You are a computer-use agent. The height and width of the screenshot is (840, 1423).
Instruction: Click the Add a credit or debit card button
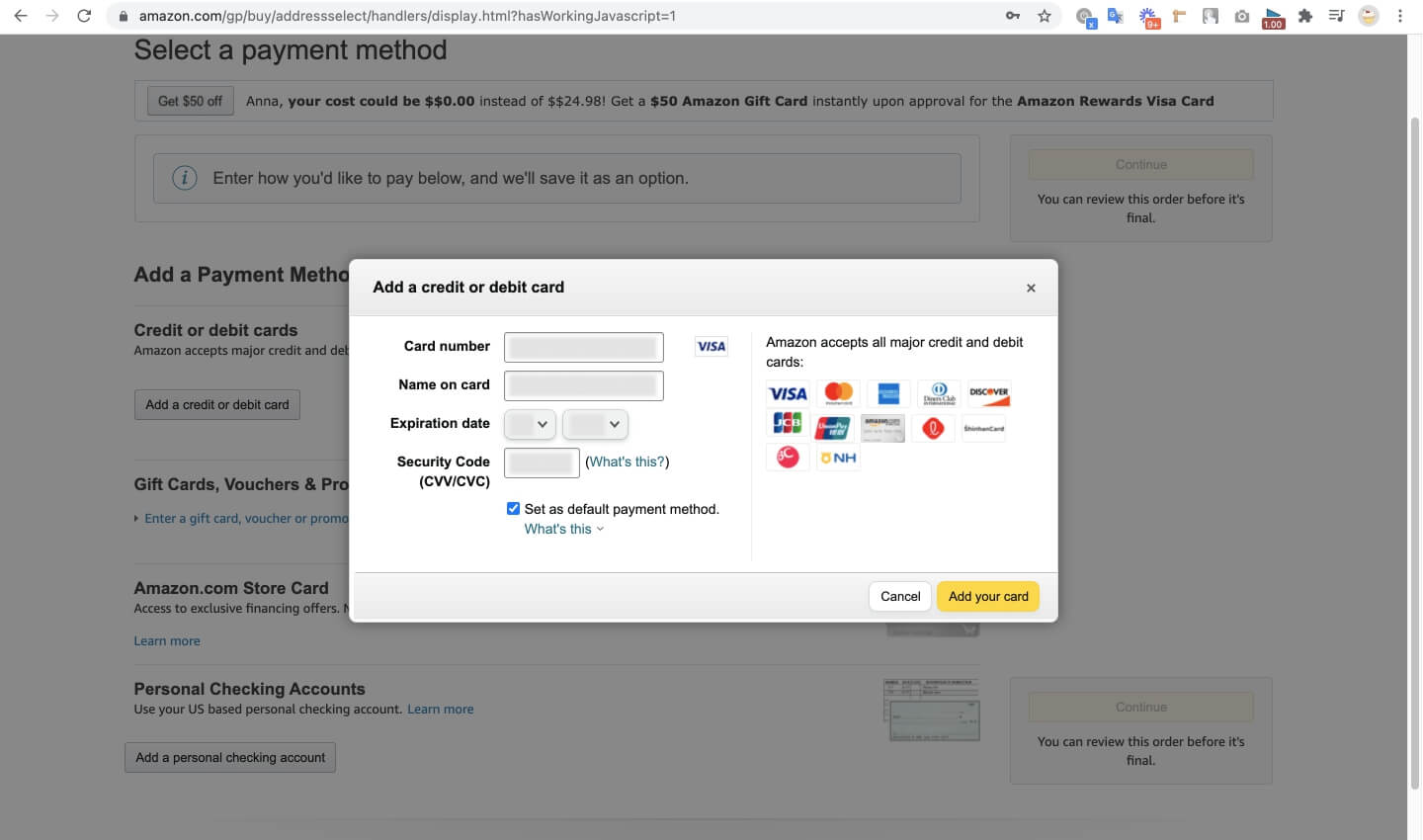tap(217, 404)
